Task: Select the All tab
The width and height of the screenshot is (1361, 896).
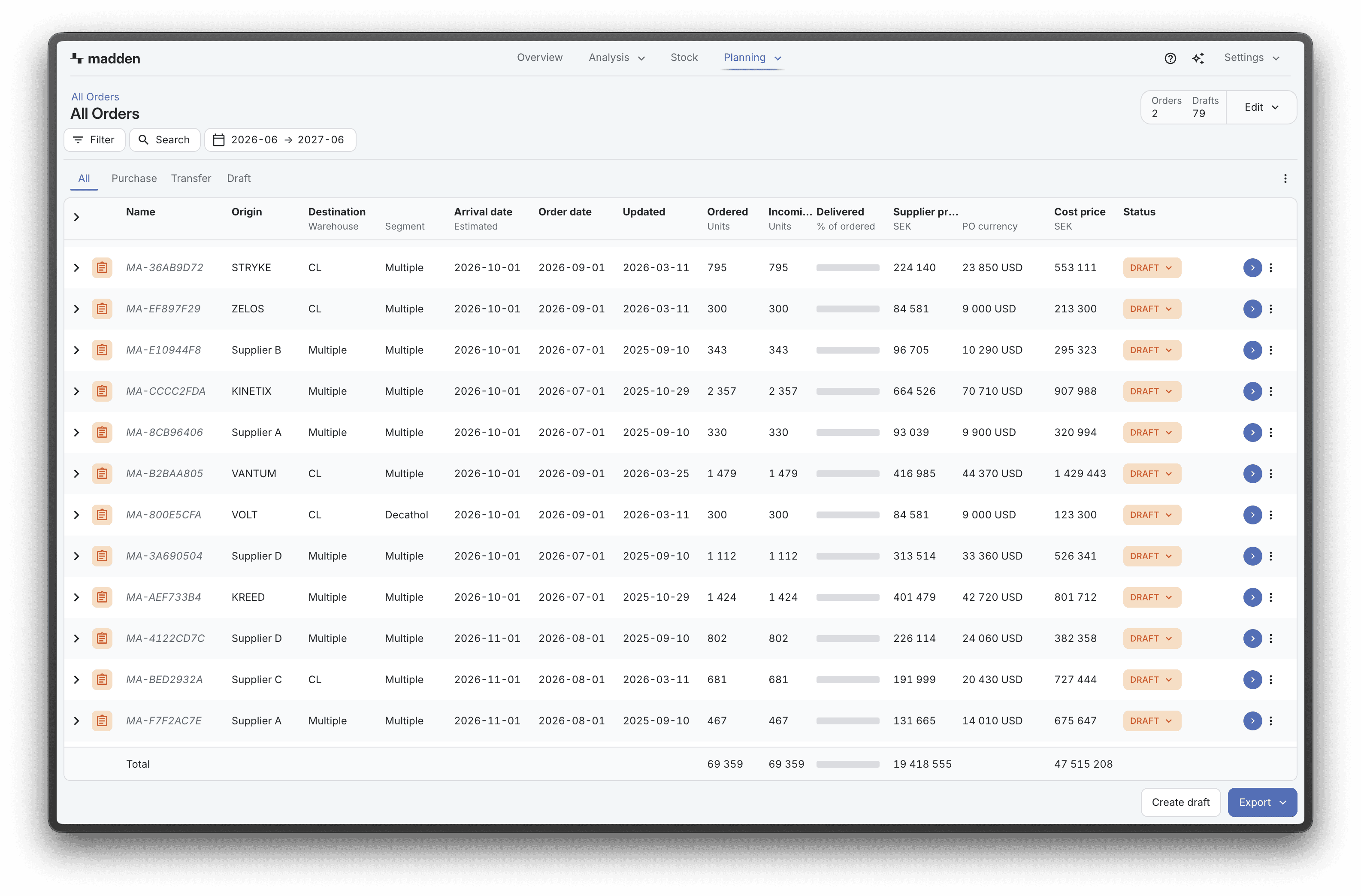Action: 84,179
